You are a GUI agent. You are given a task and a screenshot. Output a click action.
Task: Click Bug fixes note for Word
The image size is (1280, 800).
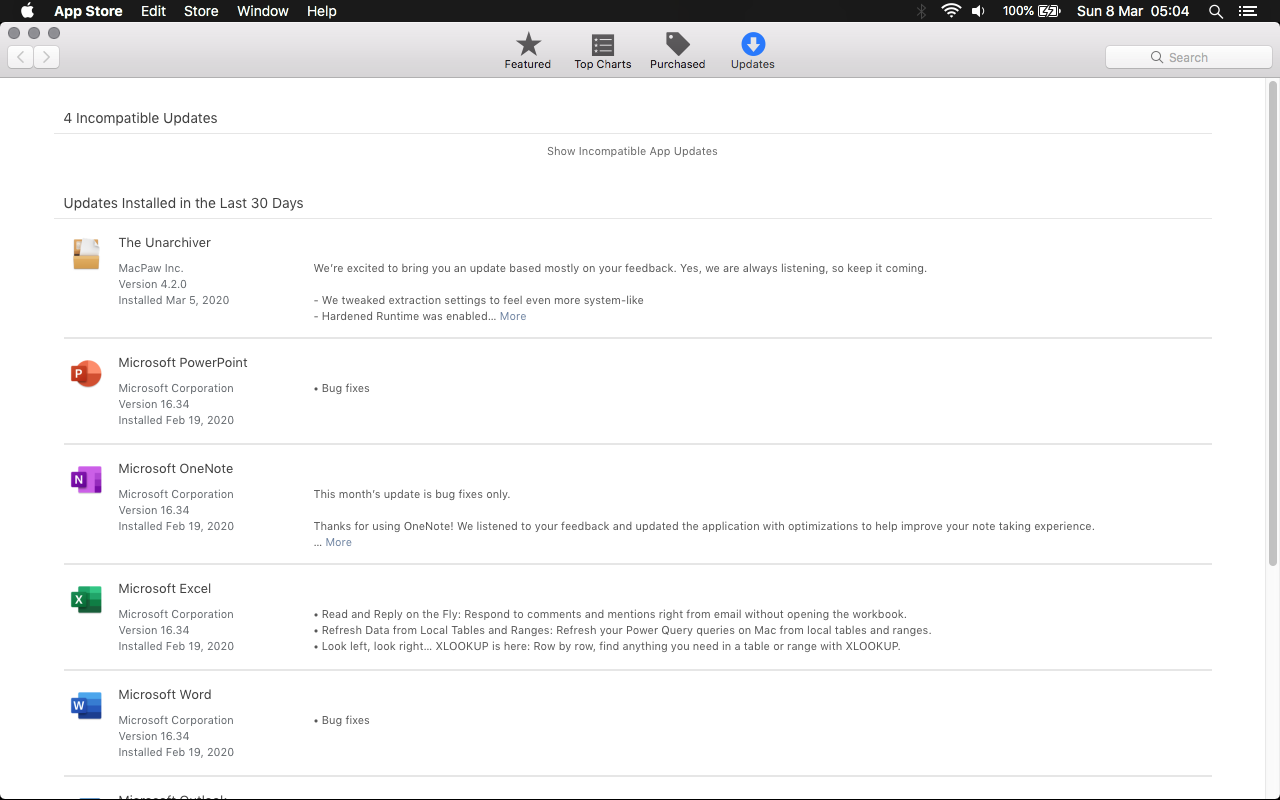pos(342,720)
